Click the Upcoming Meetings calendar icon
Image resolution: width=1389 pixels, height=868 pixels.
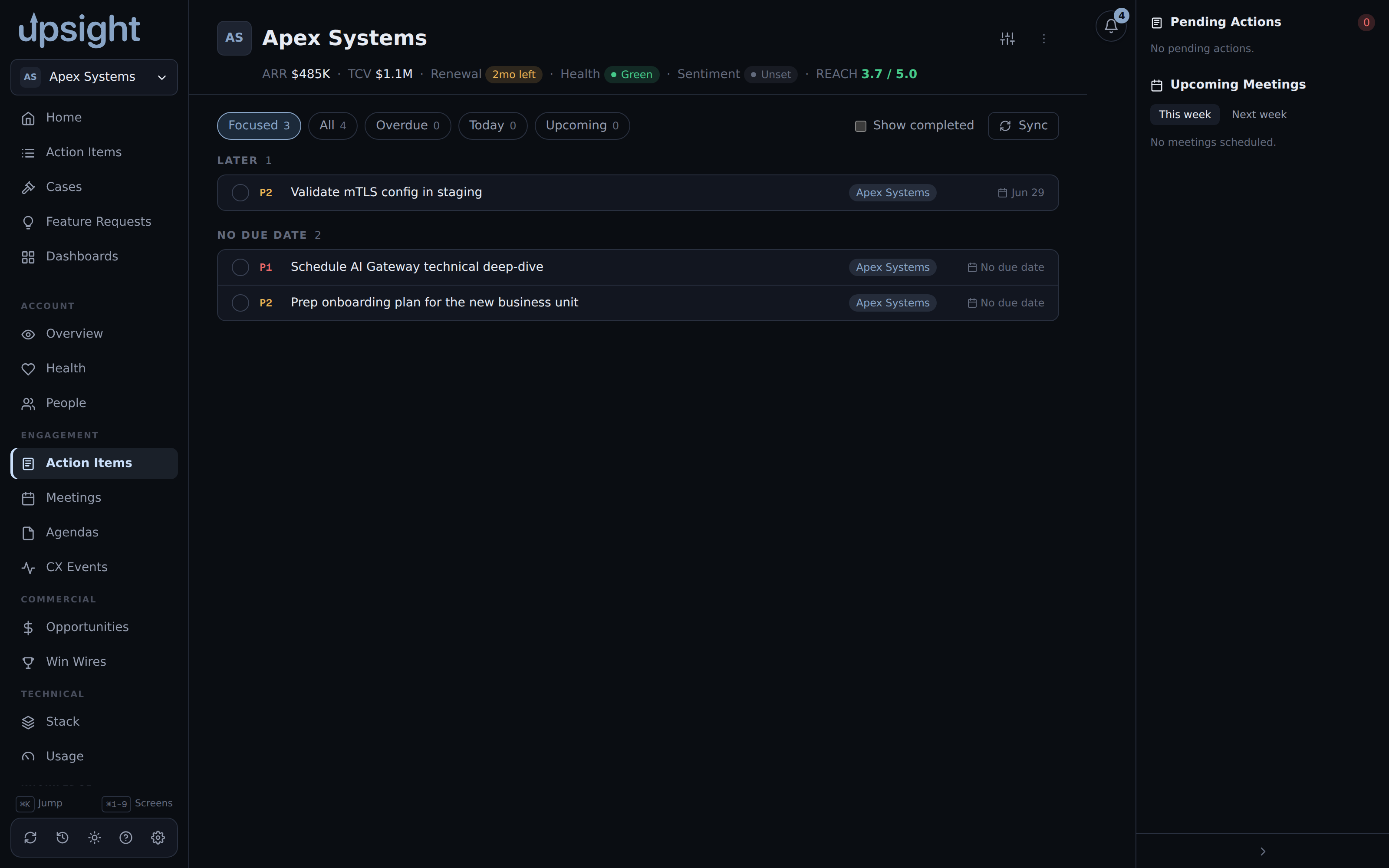tap(1156, 85)
